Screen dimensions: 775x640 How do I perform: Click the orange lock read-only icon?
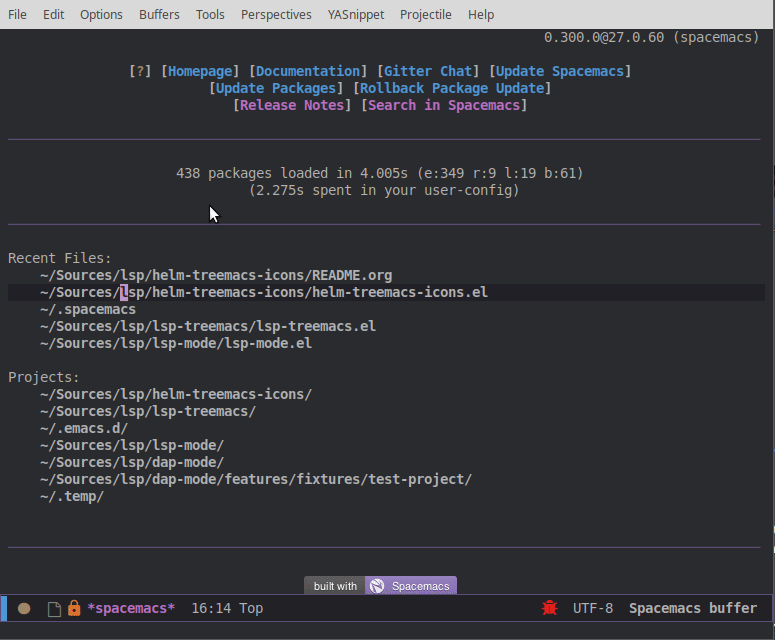(74, 608)
